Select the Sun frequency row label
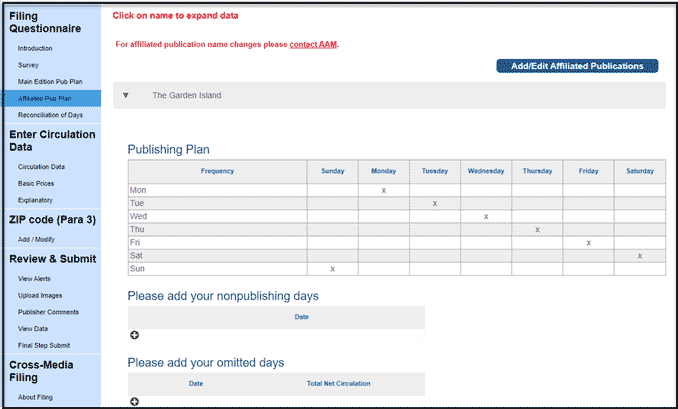This screenshot has height=409, width=678. coord(137,268)
